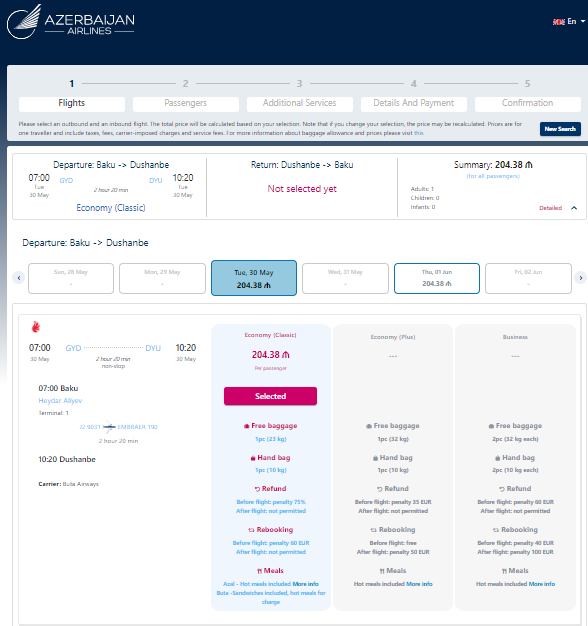Image resolution: width=588 pixels, height=626 pixels.
Task: Choose Tue, 30 May date card
Action: [x=254, y=278]
